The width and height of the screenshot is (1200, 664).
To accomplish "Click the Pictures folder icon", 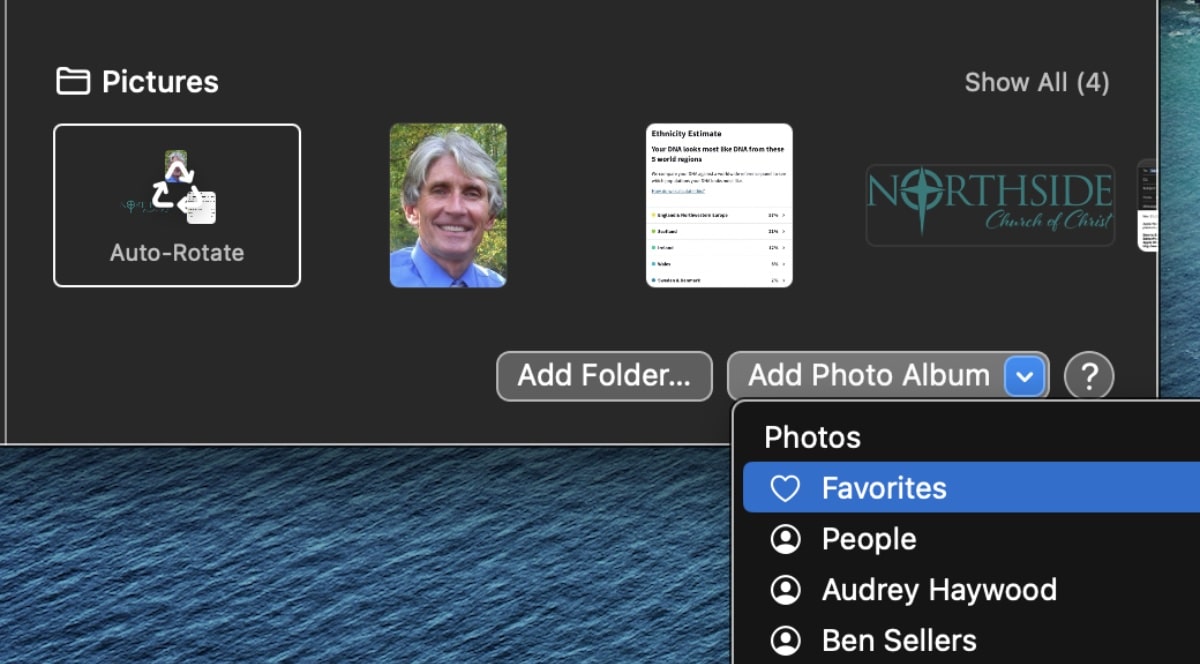I will coord(73,81).
